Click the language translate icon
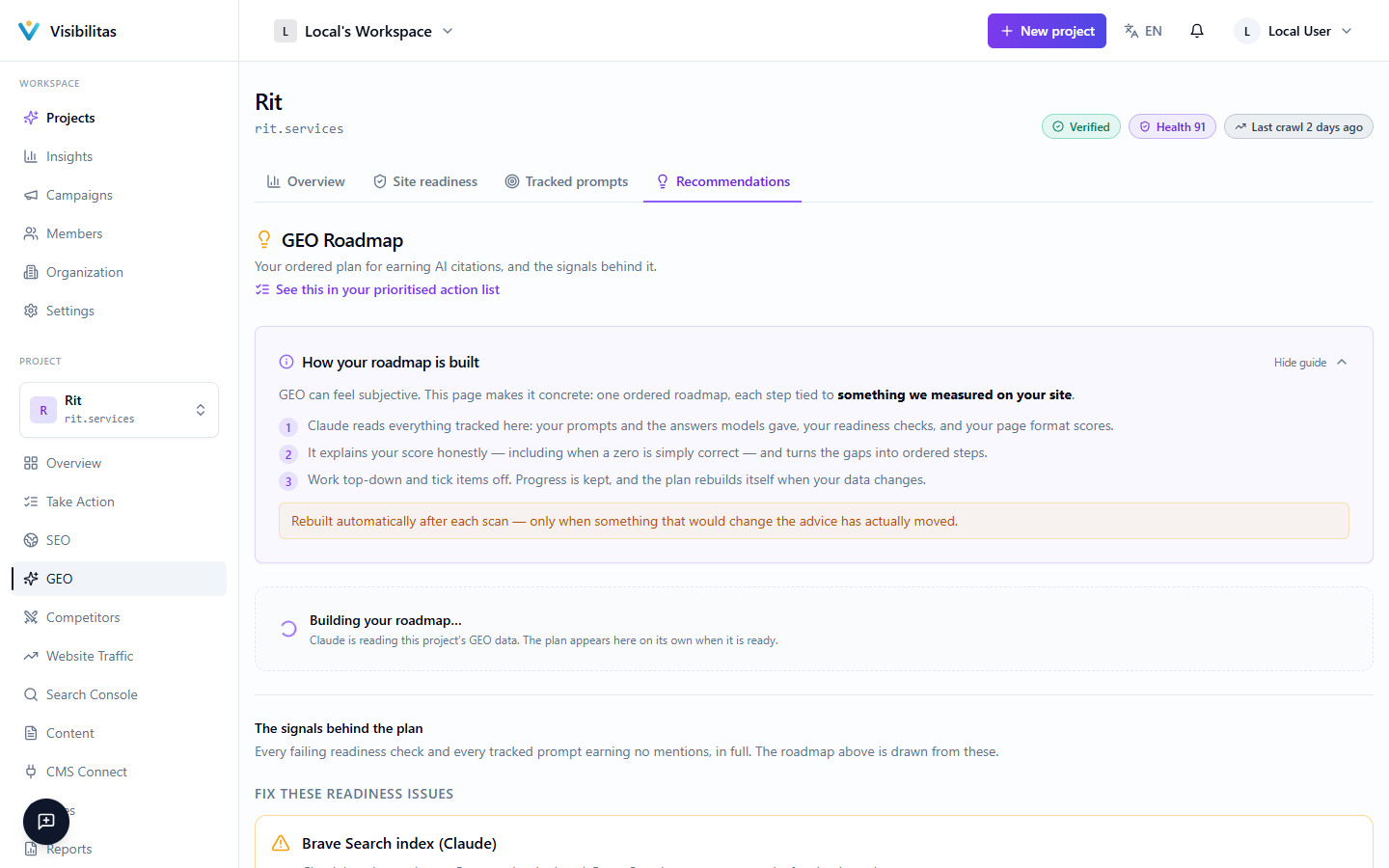 [x=1131, y=31]
